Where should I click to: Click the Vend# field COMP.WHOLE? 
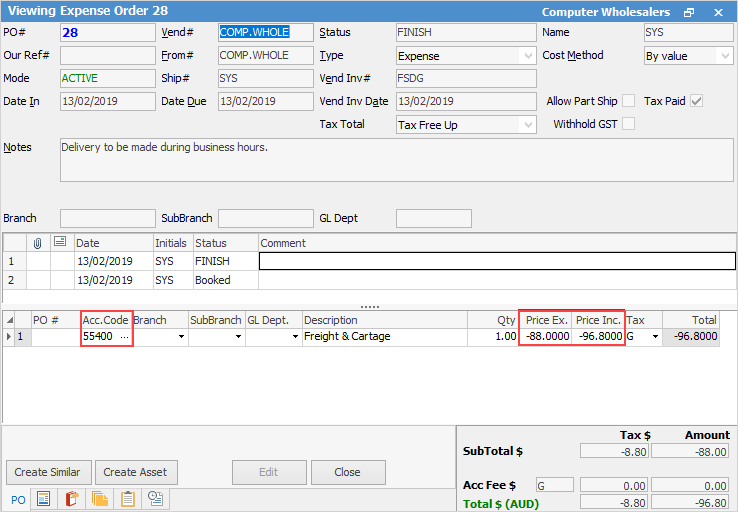click(265, 32)
